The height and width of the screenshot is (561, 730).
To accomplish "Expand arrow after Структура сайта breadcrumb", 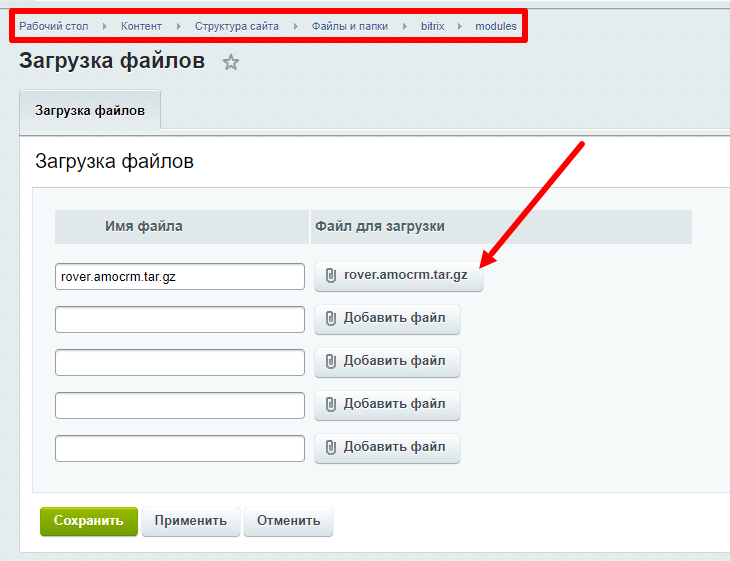I will 295,27.
